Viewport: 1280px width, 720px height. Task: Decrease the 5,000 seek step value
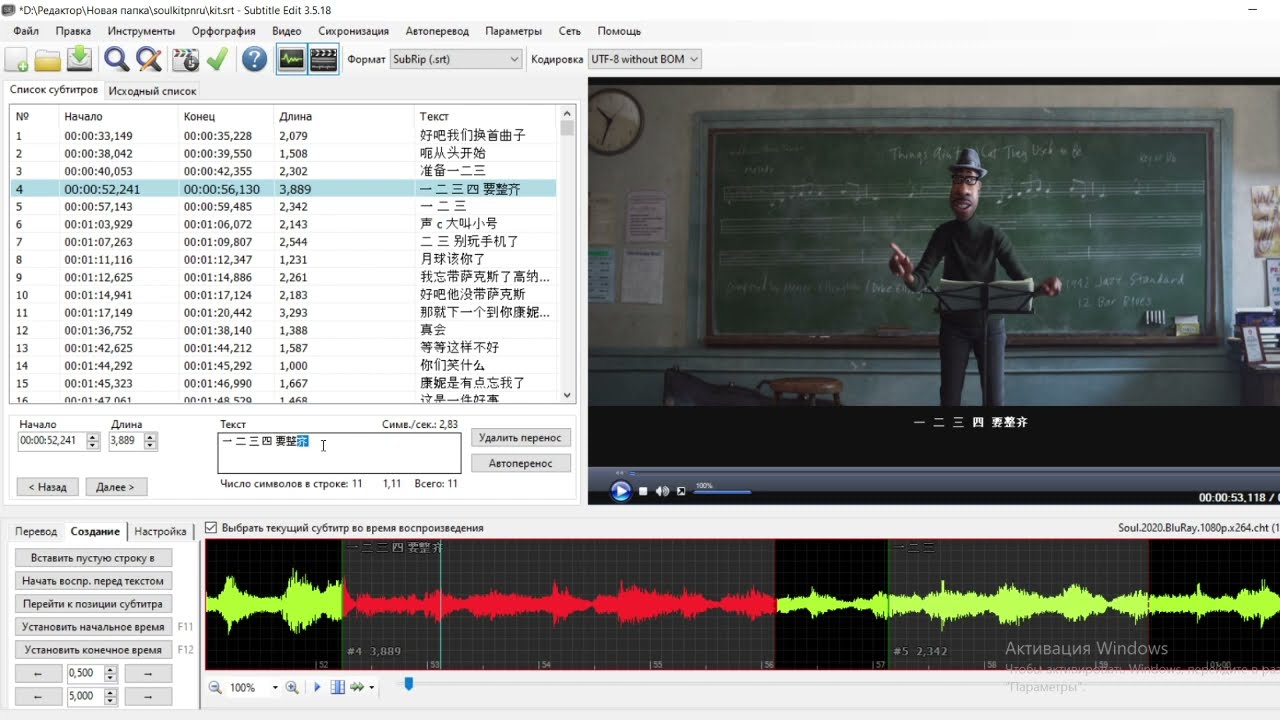111,701
